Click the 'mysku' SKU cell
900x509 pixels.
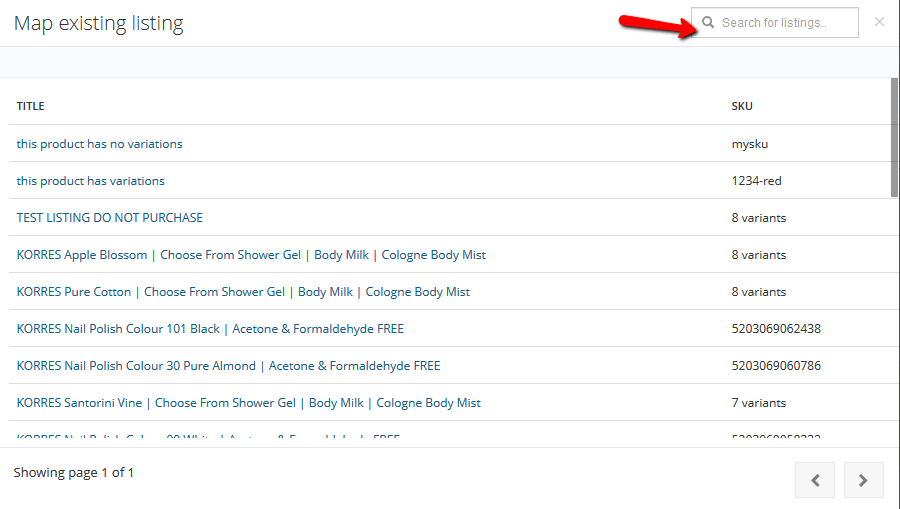(x=749, y=144)
